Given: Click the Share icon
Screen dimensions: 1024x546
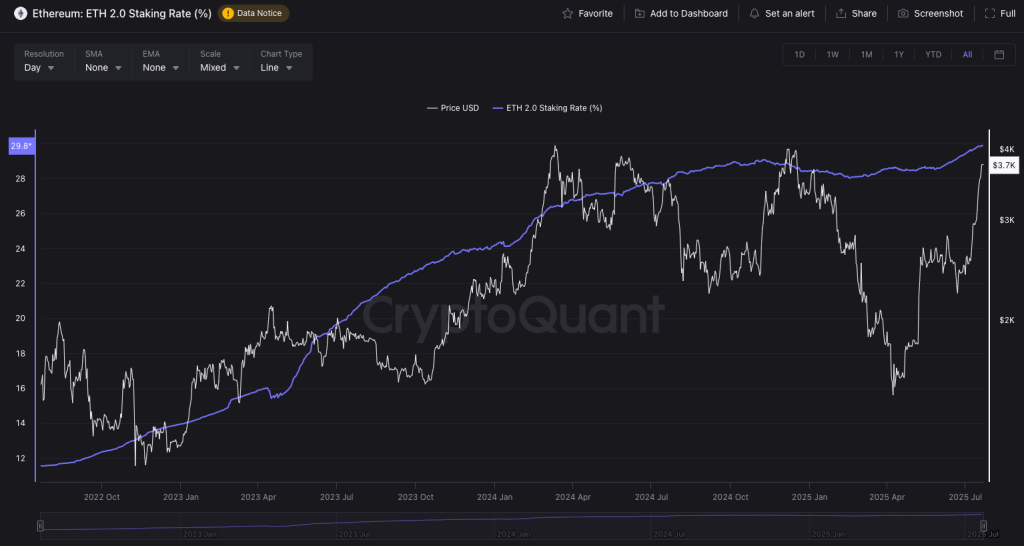Looking at the screenshot, I should pos(841,14).
